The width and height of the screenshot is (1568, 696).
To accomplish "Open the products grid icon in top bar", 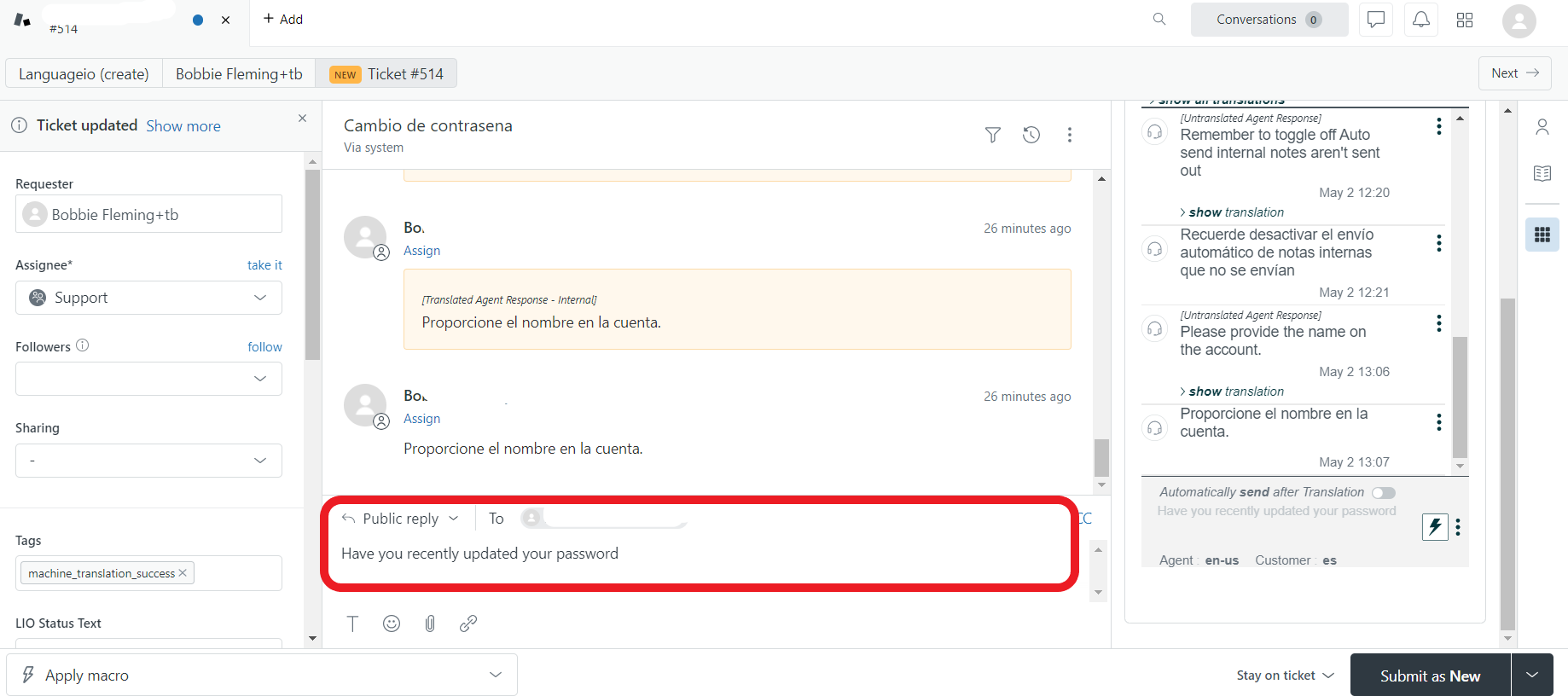I will (x=1465, y=20).
